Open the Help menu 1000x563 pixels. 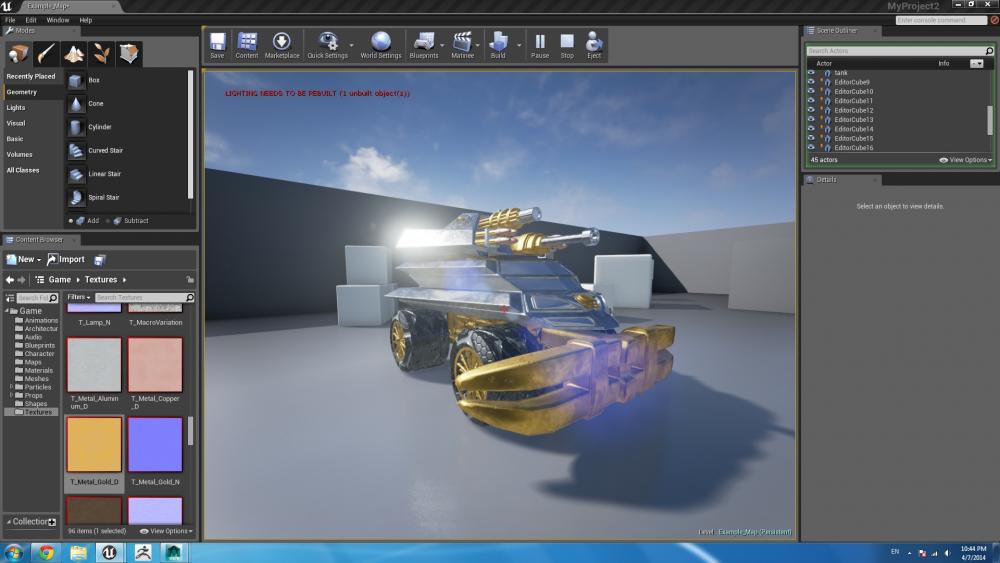click(x=85, y=20)
